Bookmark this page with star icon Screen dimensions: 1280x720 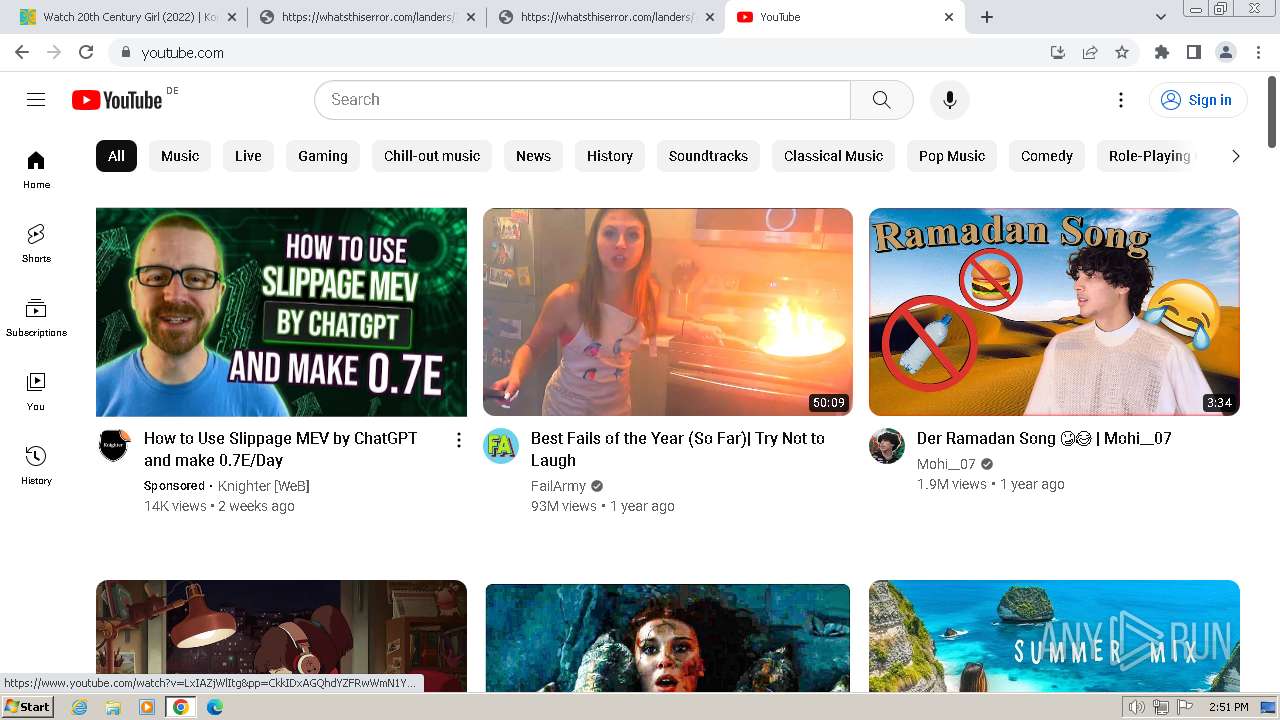[x=1122, y=52]
